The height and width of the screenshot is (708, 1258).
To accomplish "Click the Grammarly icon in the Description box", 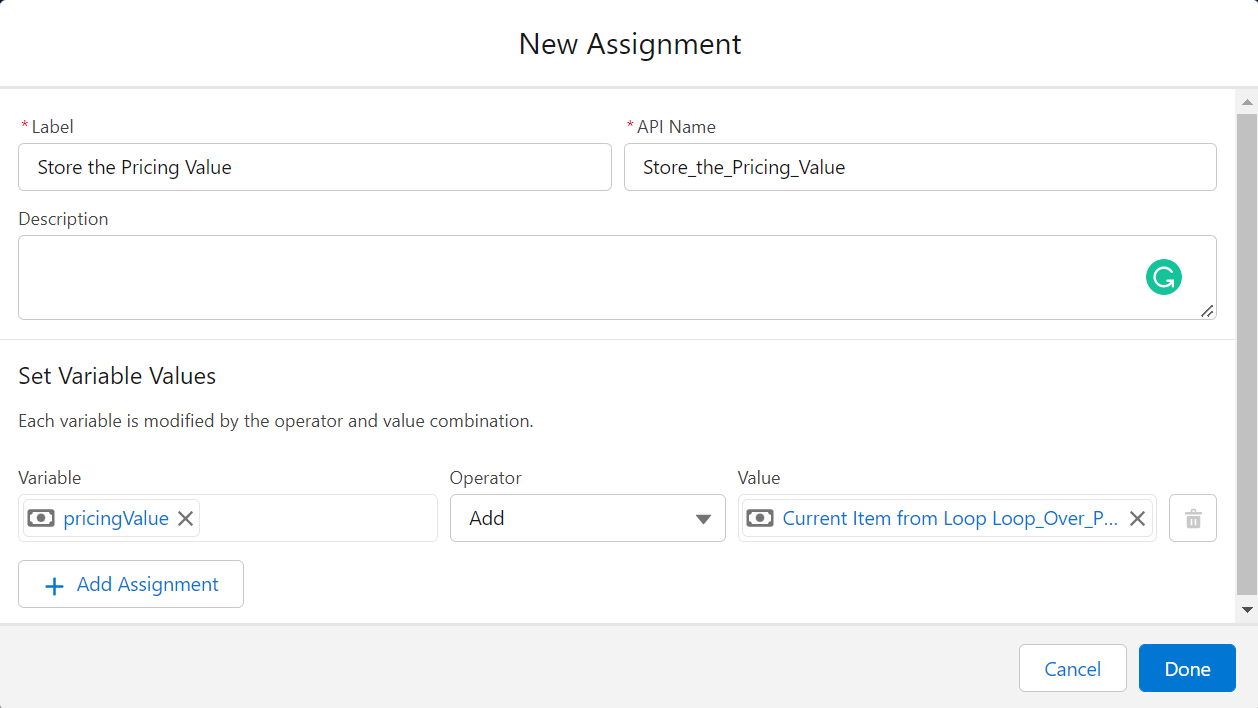I will point(1163,276).
